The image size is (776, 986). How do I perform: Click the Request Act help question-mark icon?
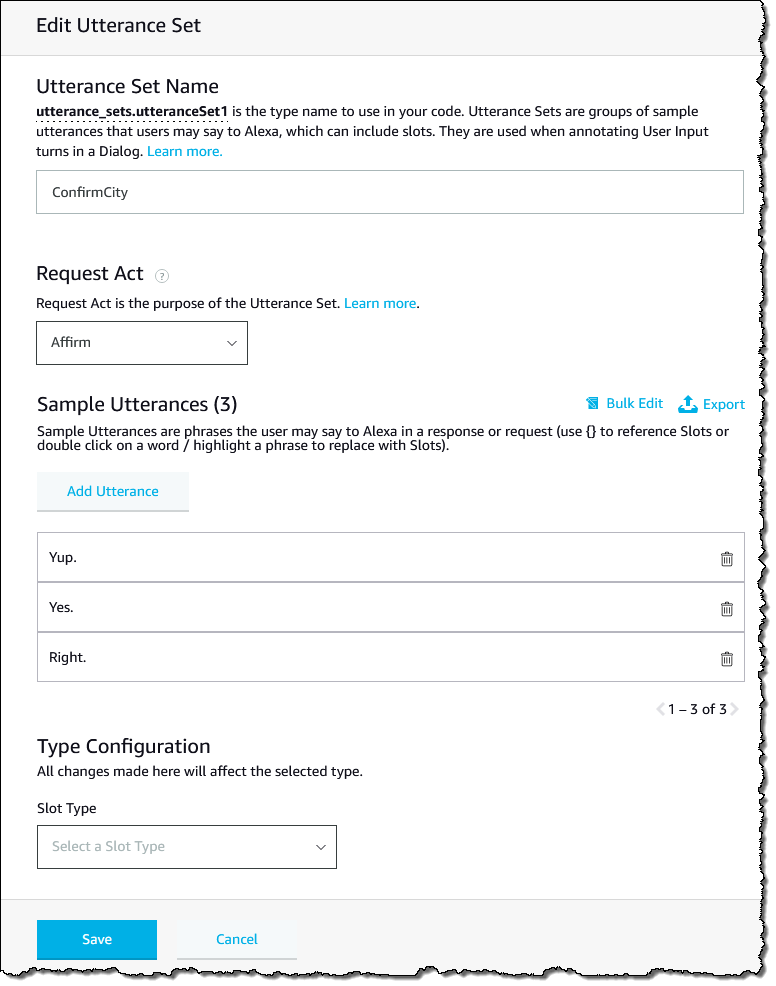pyautogui.click(x=162, y=276)
